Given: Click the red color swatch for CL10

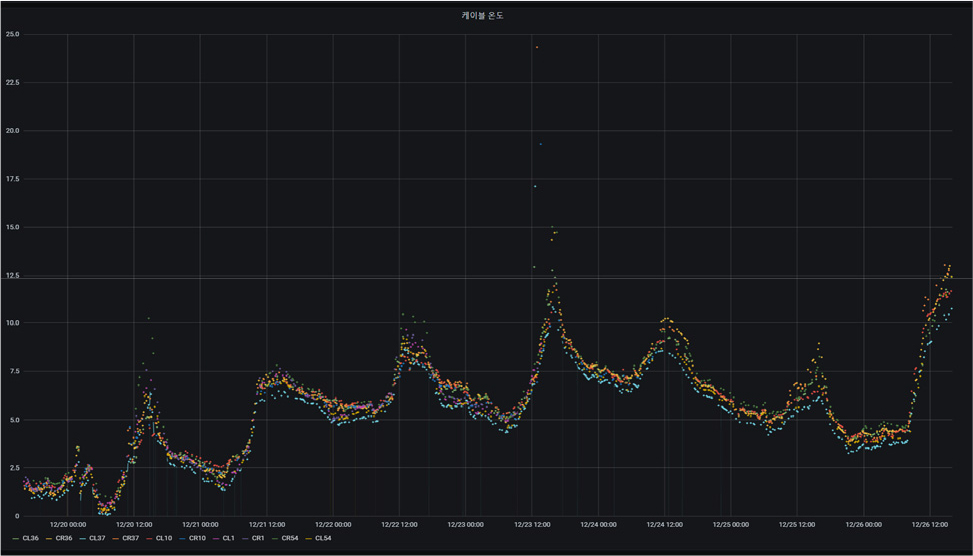Looking at the screenshot, I should pos(147,539).
